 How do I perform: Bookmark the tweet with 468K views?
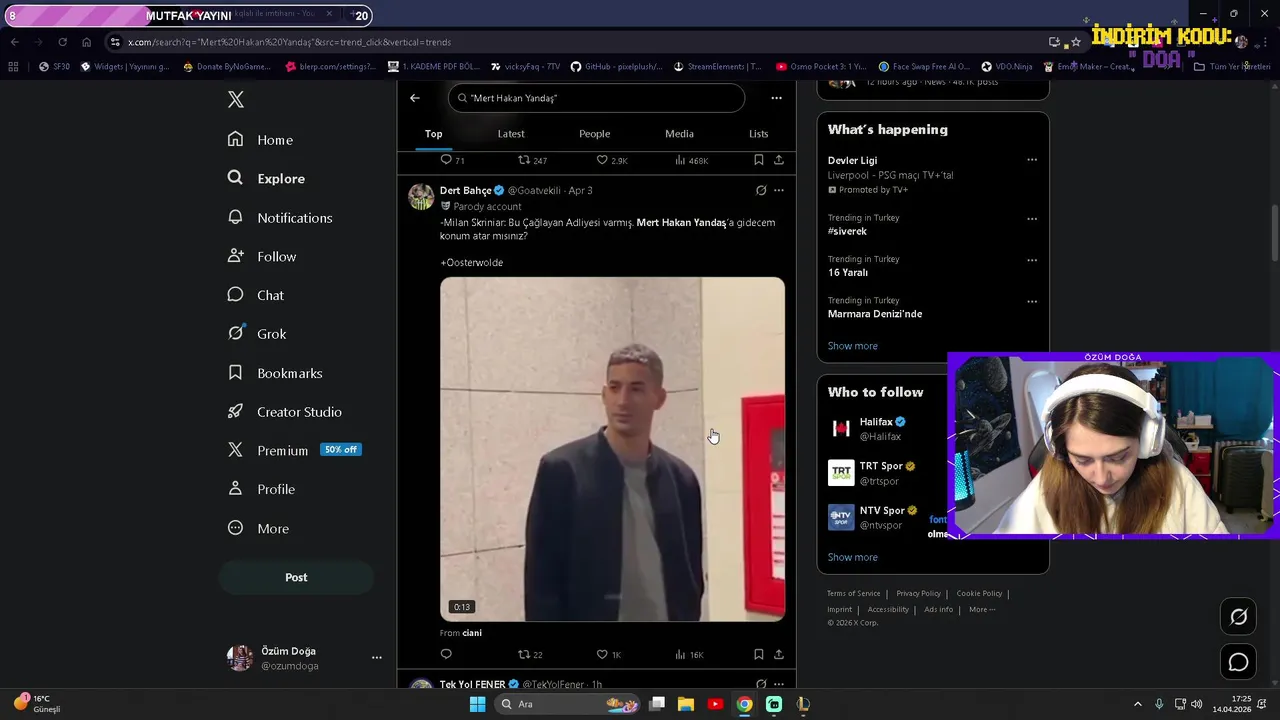click(x=759, y=160)
